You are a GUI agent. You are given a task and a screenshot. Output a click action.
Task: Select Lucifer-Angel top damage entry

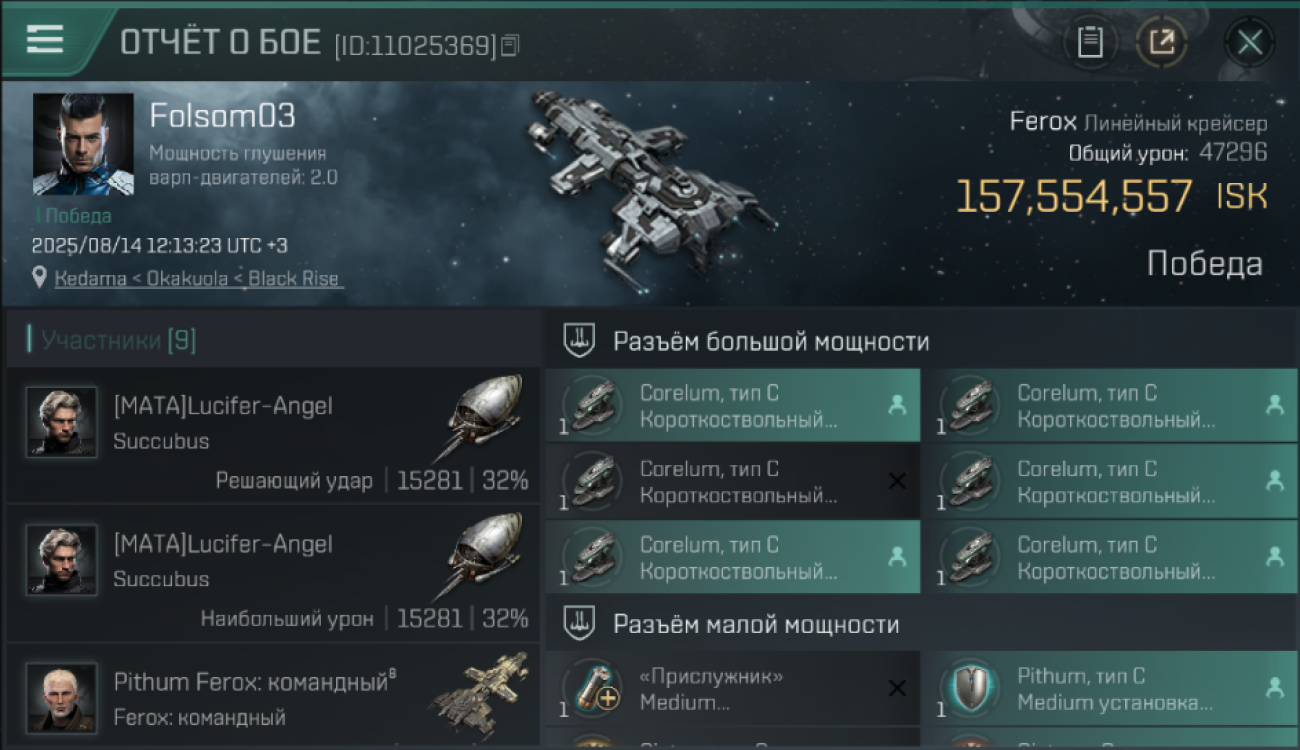pos(273,573)
